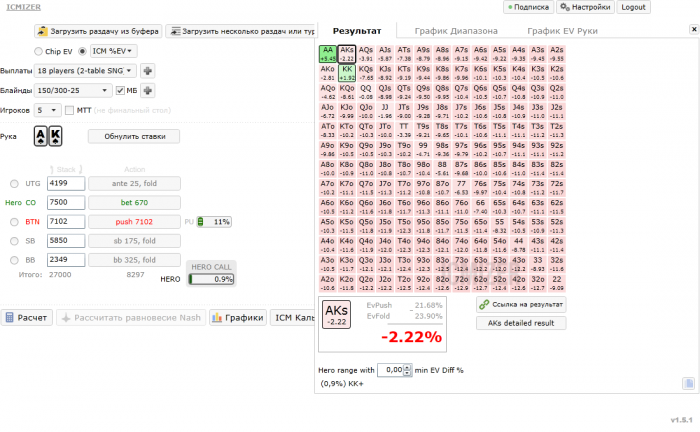700x432 pixels.
Task: Edit the UTG stack field 4199
Action: tap(66, 183)
